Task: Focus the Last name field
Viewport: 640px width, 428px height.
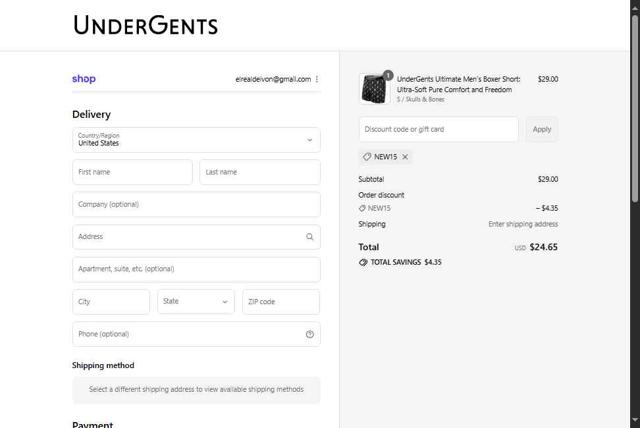Action: 260,172
